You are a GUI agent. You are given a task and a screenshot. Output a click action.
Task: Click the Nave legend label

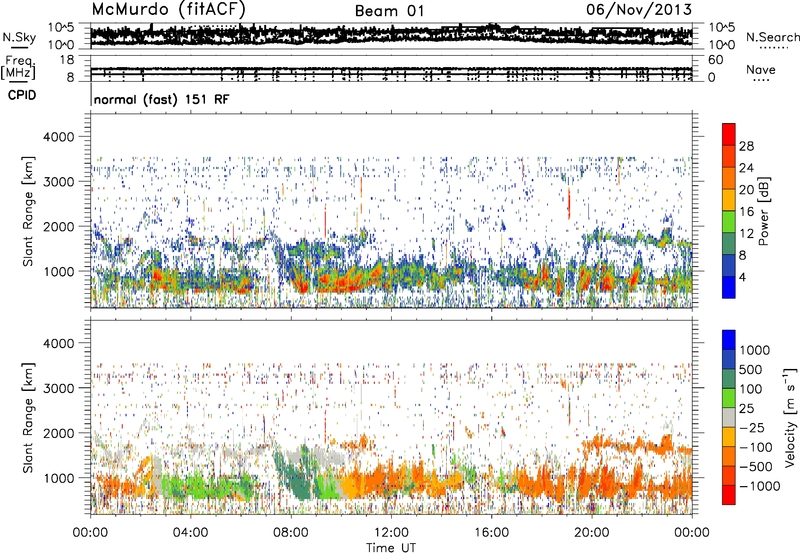coord(761,69)
